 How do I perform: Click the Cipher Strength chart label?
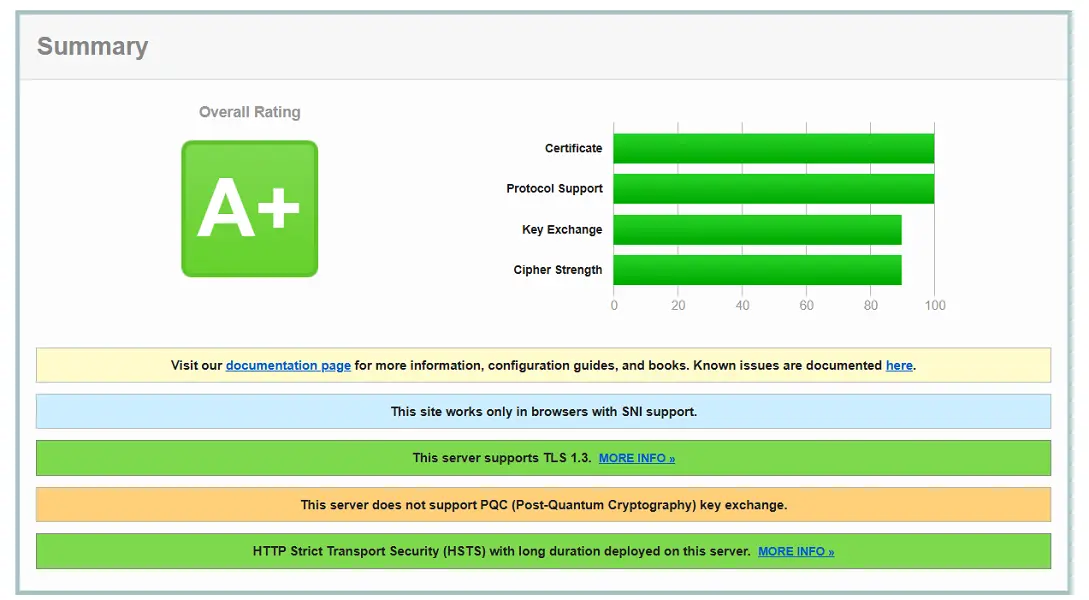point(558,270)
